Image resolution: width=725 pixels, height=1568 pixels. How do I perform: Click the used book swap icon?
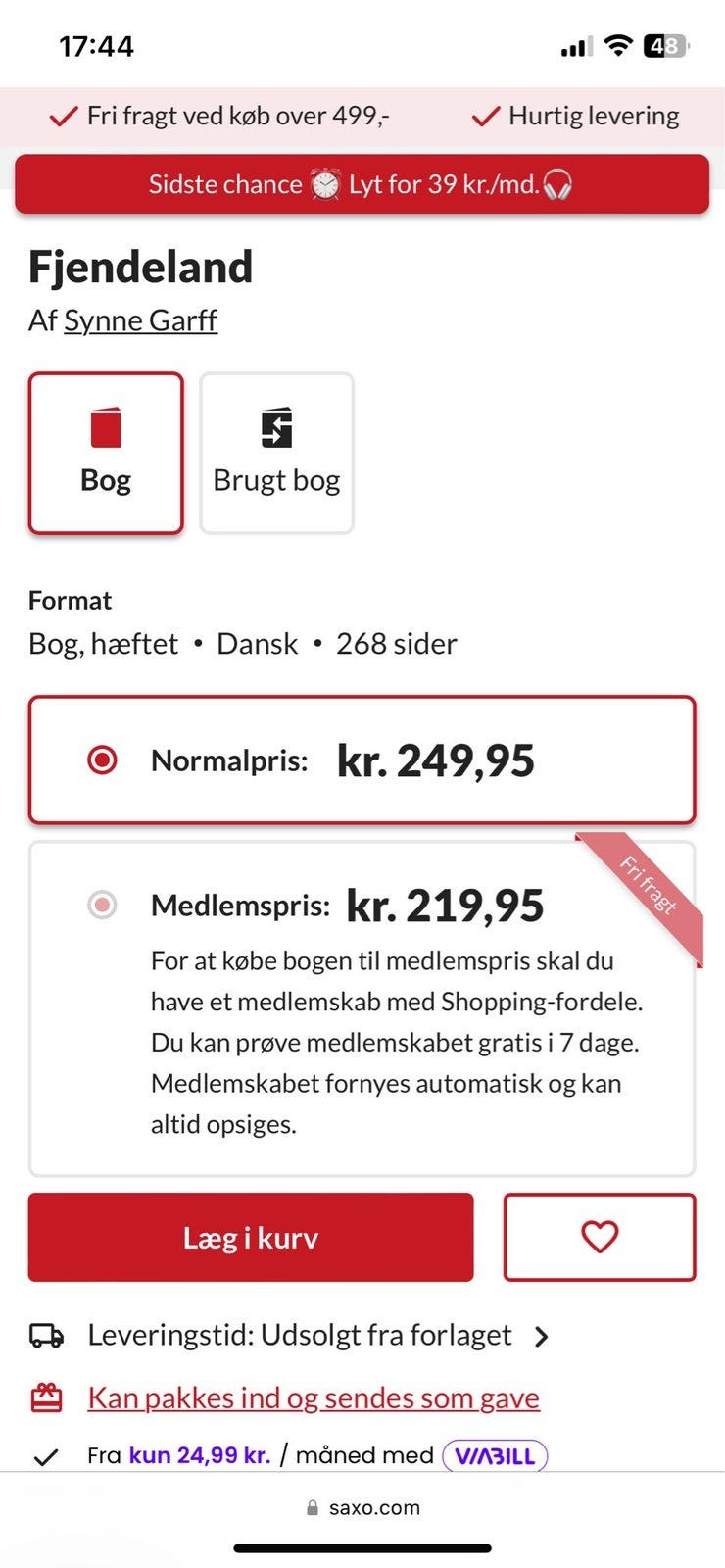(x=276, y=427)
